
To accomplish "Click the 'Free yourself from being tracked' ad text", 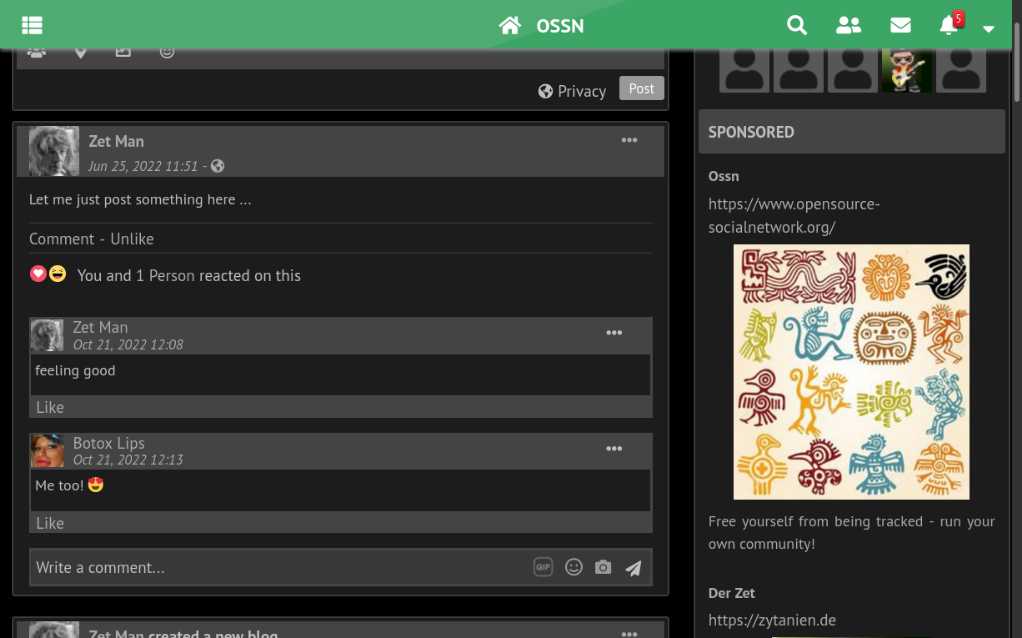I will pos(851,532).
